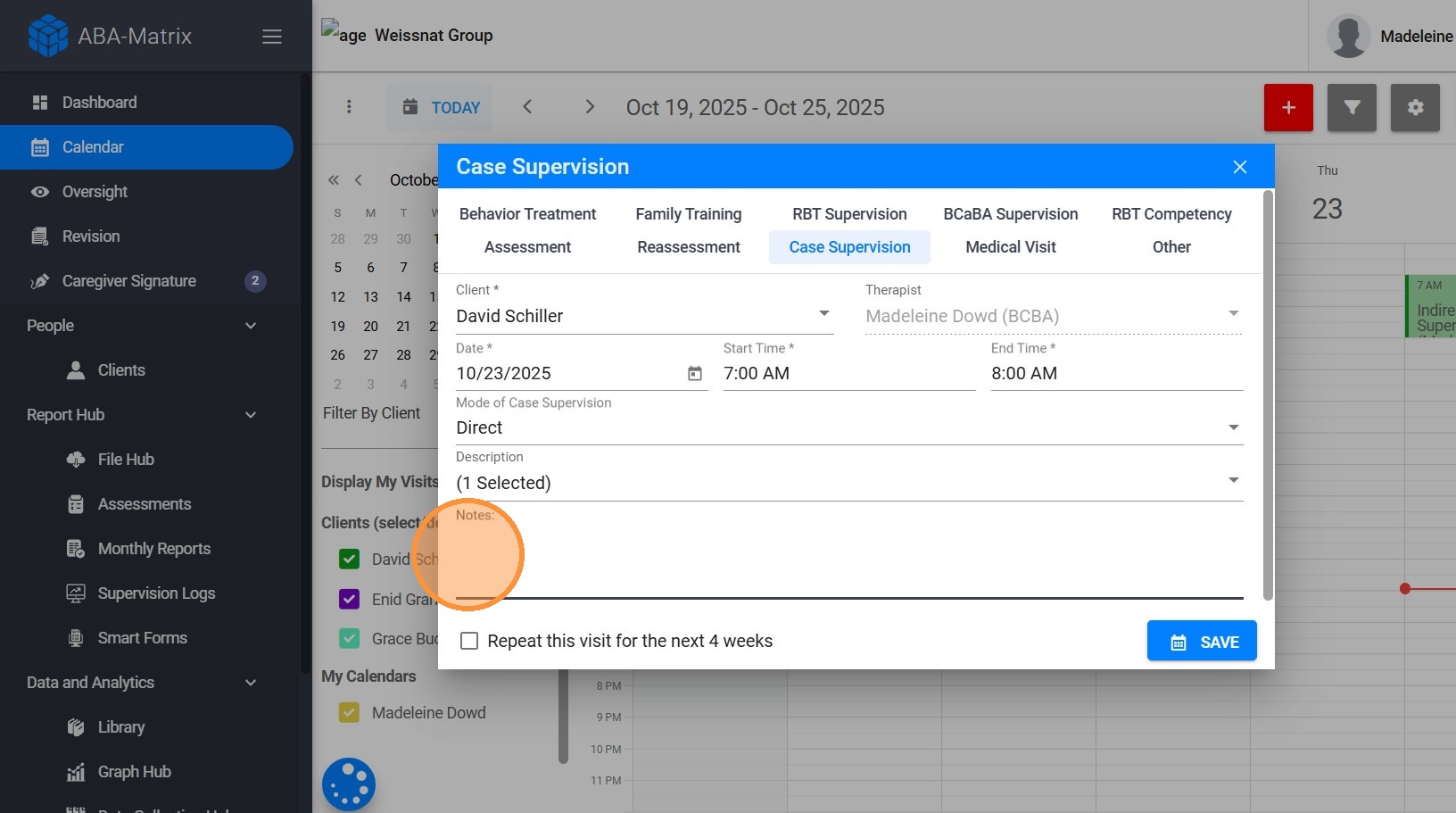Viewport: 1456px width, 813px height.
Task: Toggle the Madeleine Dowd calendar checkbox
Action: [350, 712]
